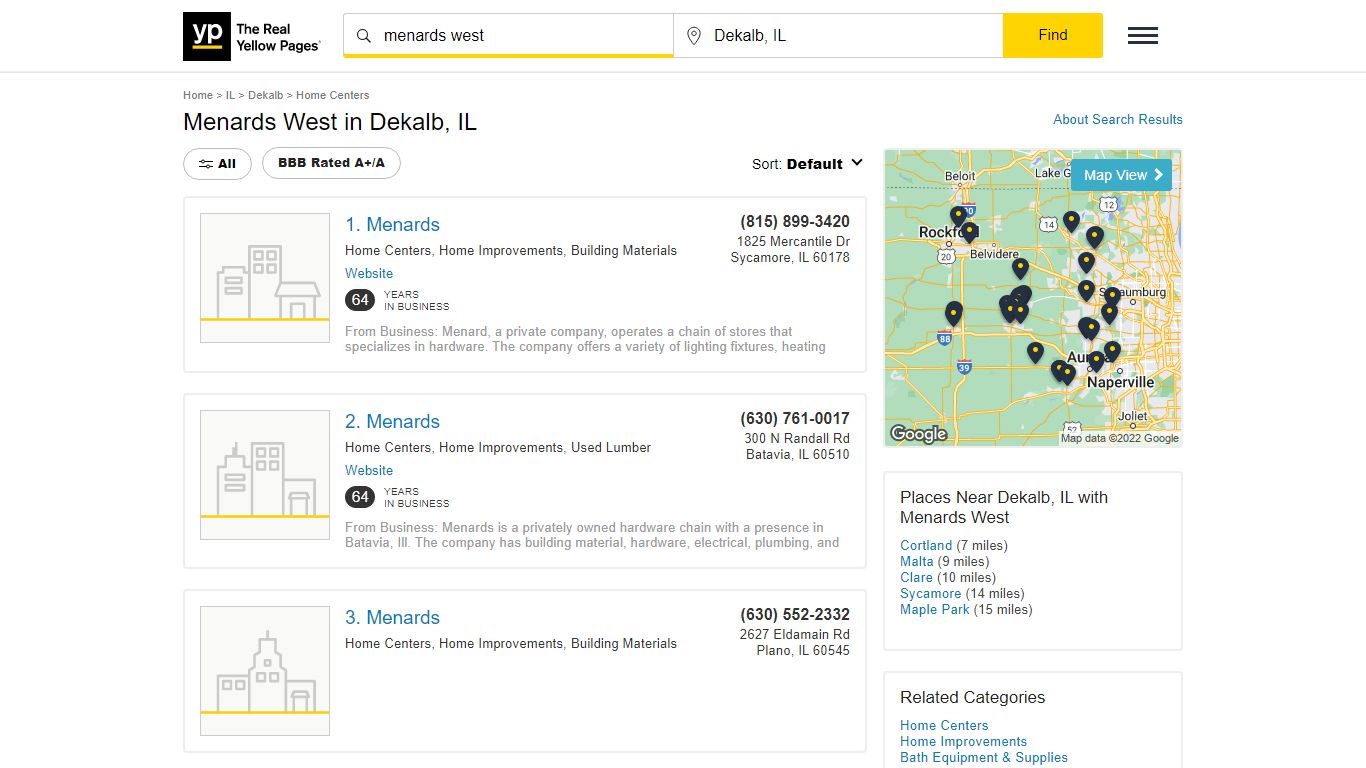The width and height of the screenshot is (1366, 768).
Task: Open Home Centers breadcrumb link
Action: point(332,95)
